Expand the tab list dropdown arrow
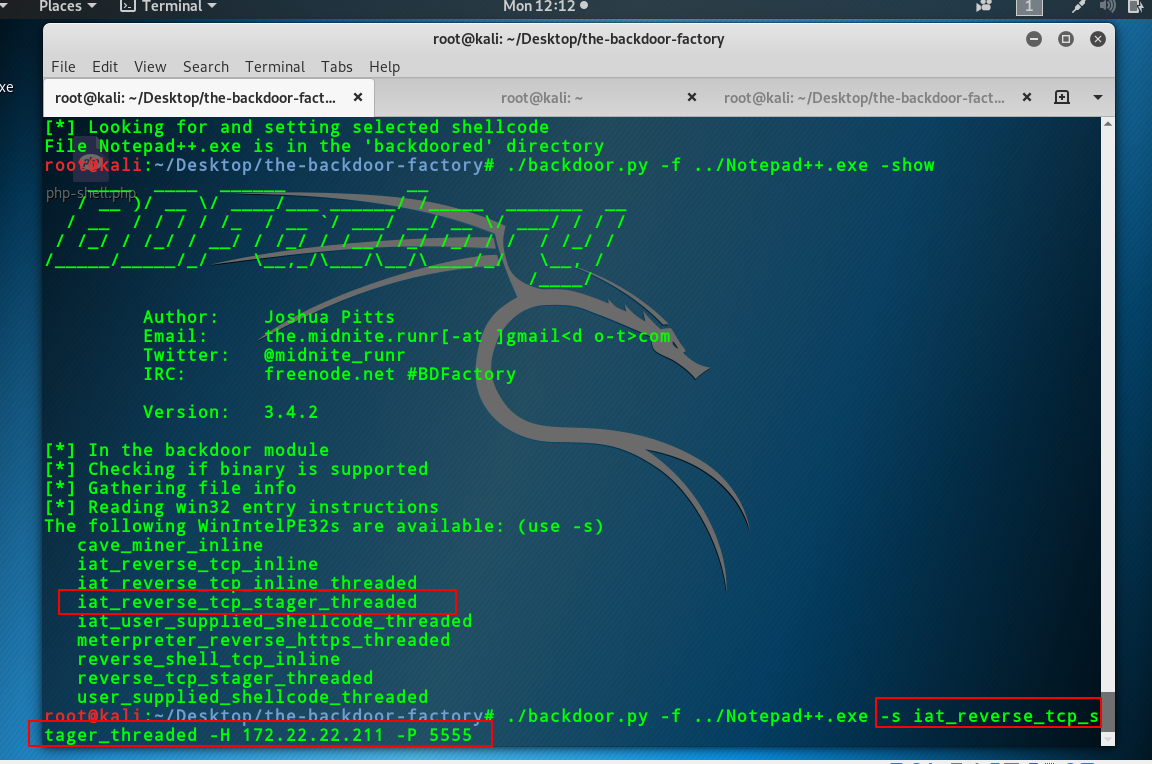 (1098, 97)
